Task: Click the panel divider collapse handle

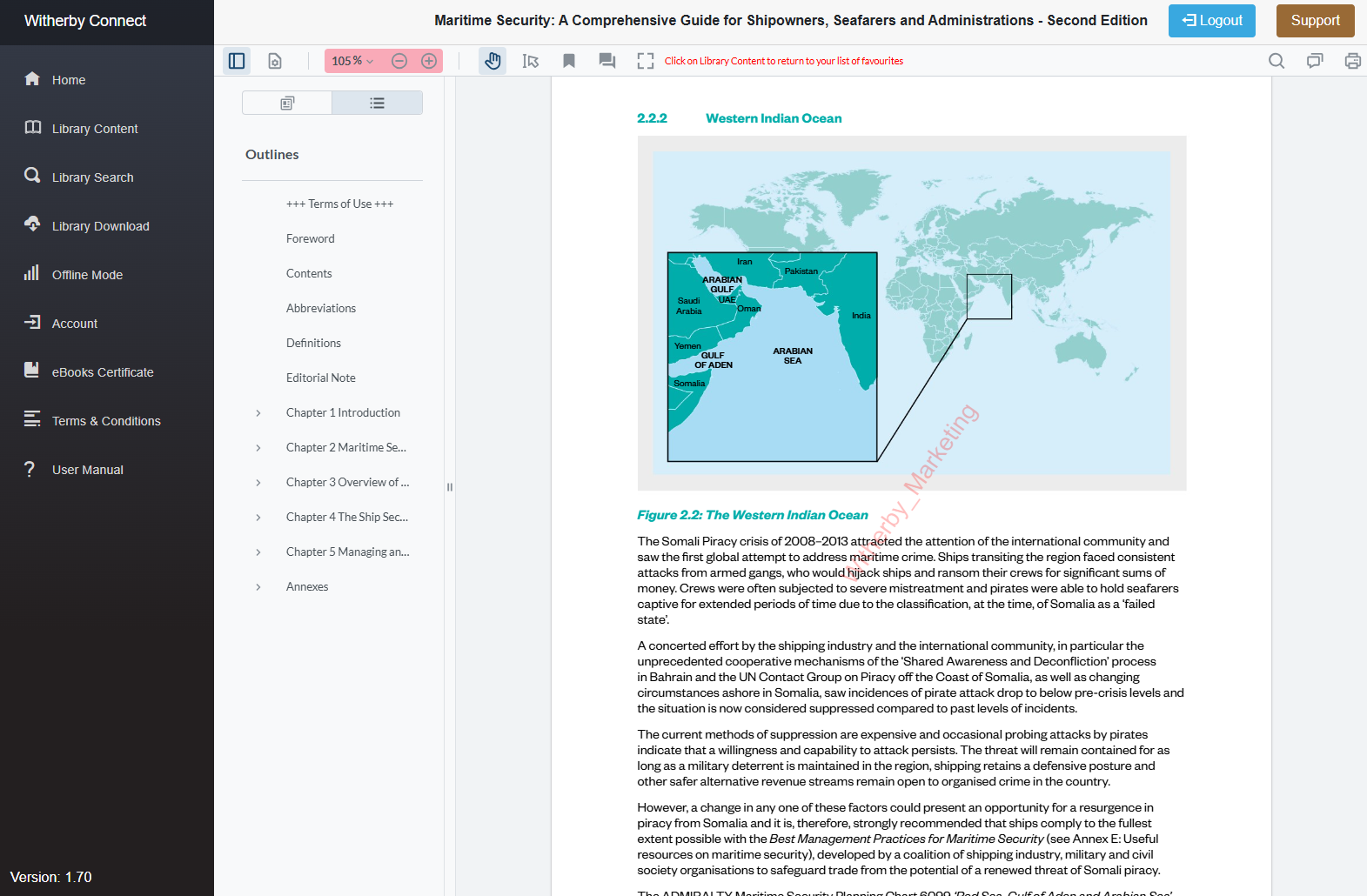Action: coord(450,487)
